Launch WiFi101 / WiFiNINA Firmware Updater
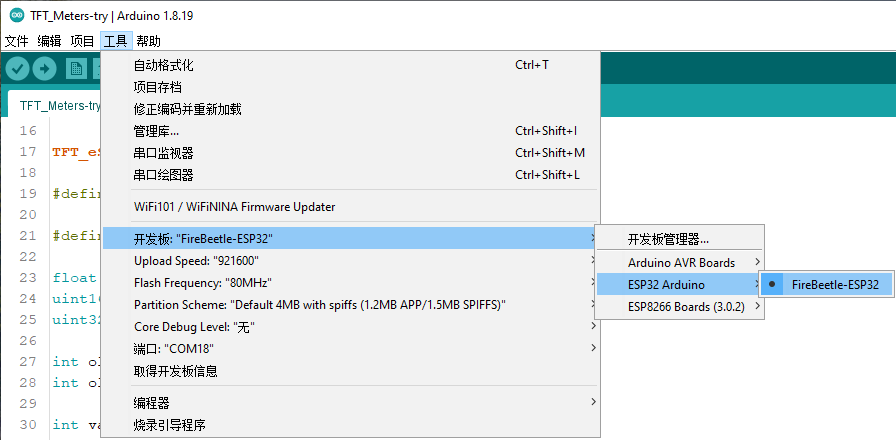 [351, 207]
